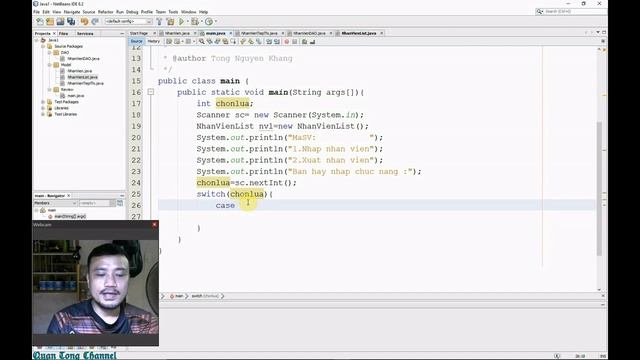This screenshot has width=640, height=360.
Task: Collapse the Model package node
Action: 49,64
